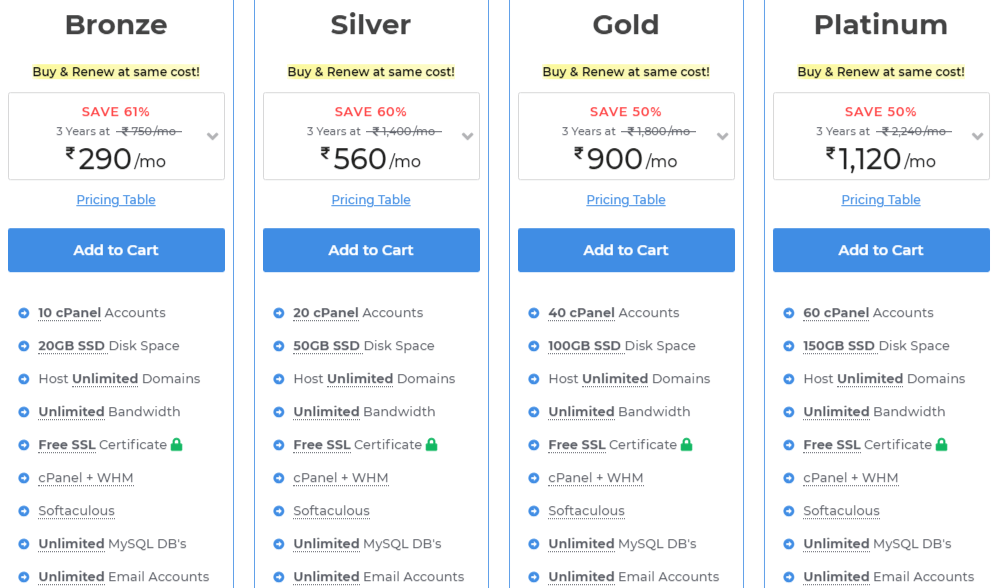Add the Bronze plan to cart
The height and width of the screenshot is (588, 996).
coord(116,250)
